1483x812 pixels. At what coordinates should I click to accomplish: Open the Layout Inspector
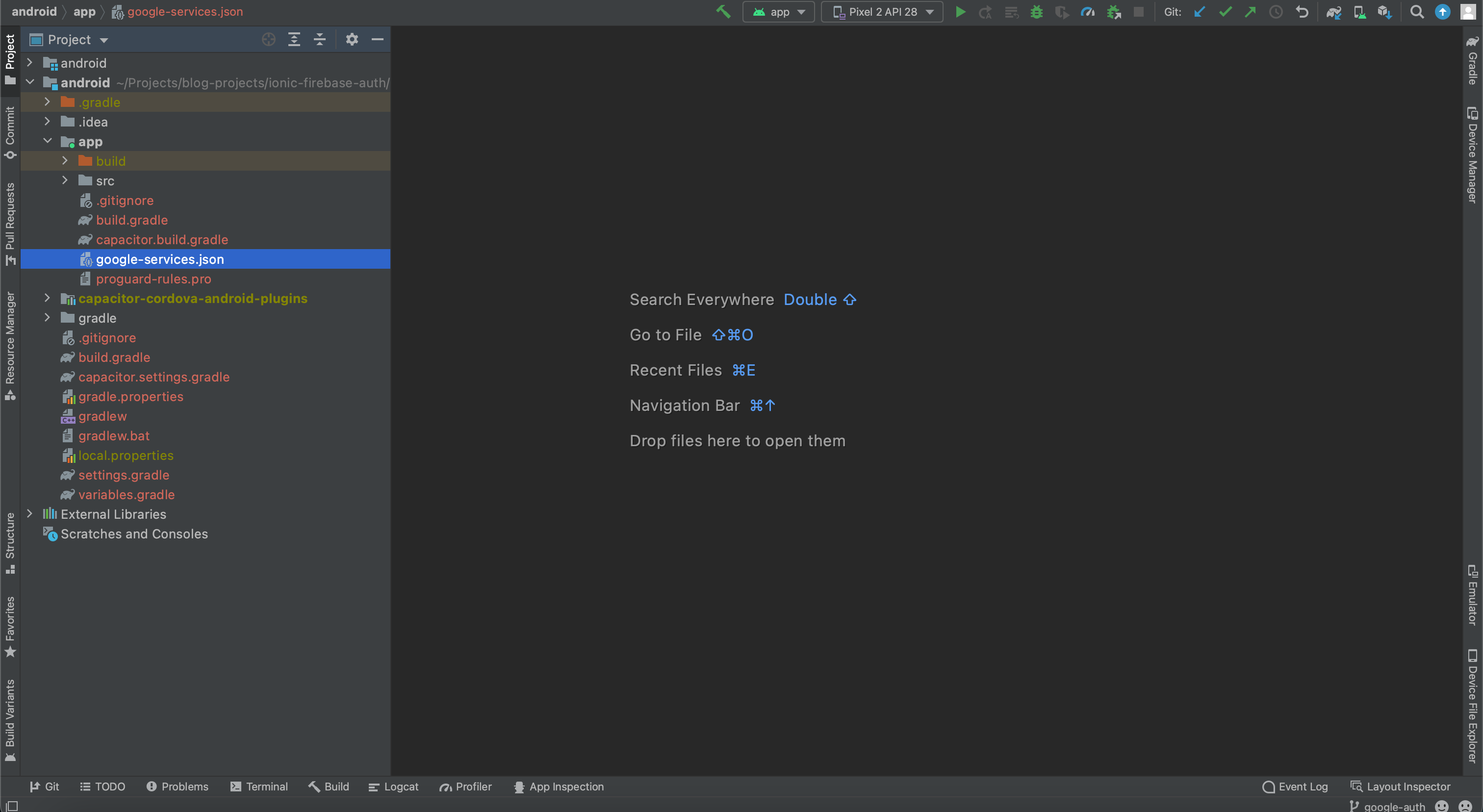pyautogui.click(x=1400, y=786)
